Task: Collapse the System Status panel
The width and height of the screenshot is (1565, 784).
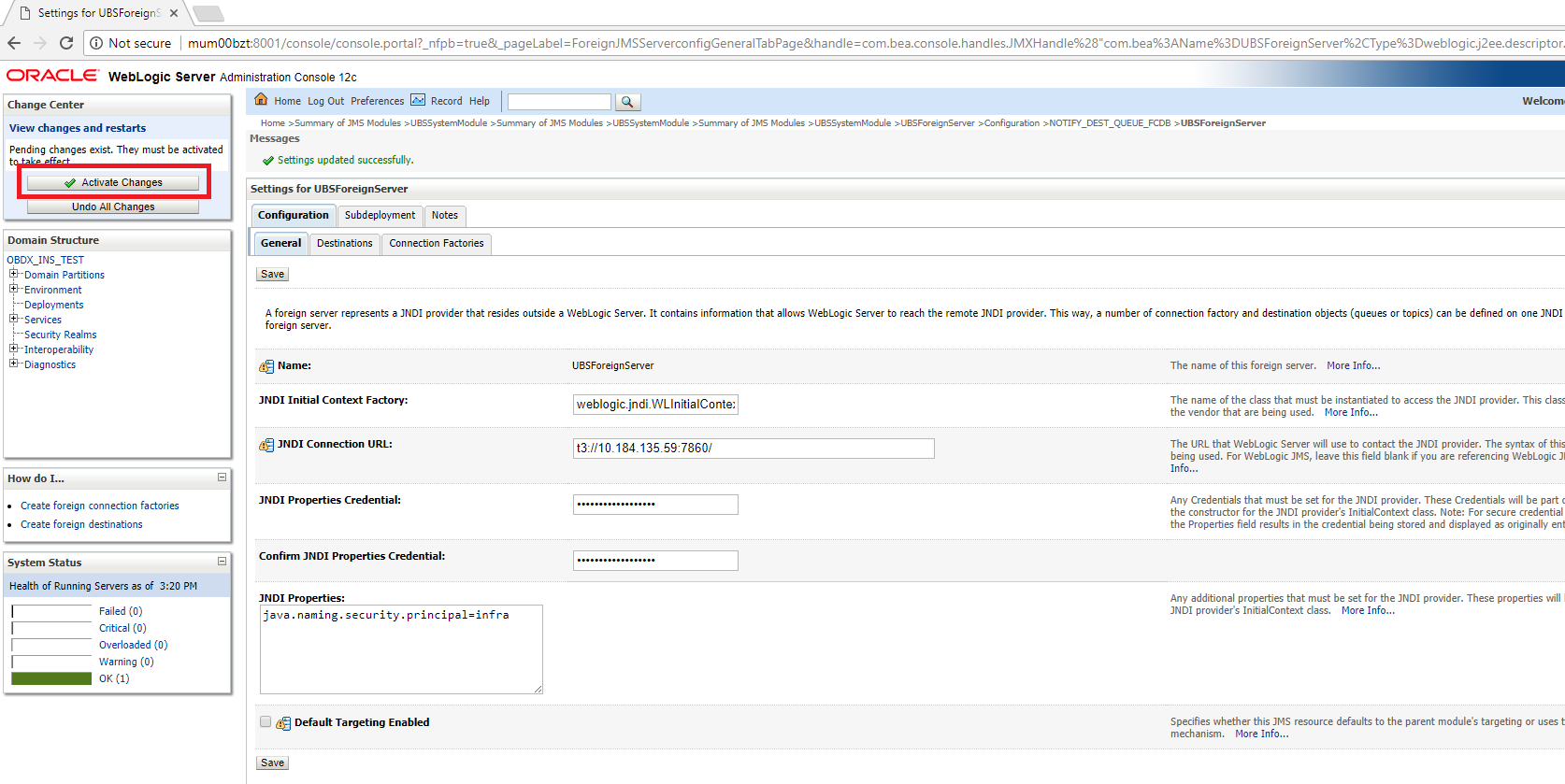Action: point(222,562)
